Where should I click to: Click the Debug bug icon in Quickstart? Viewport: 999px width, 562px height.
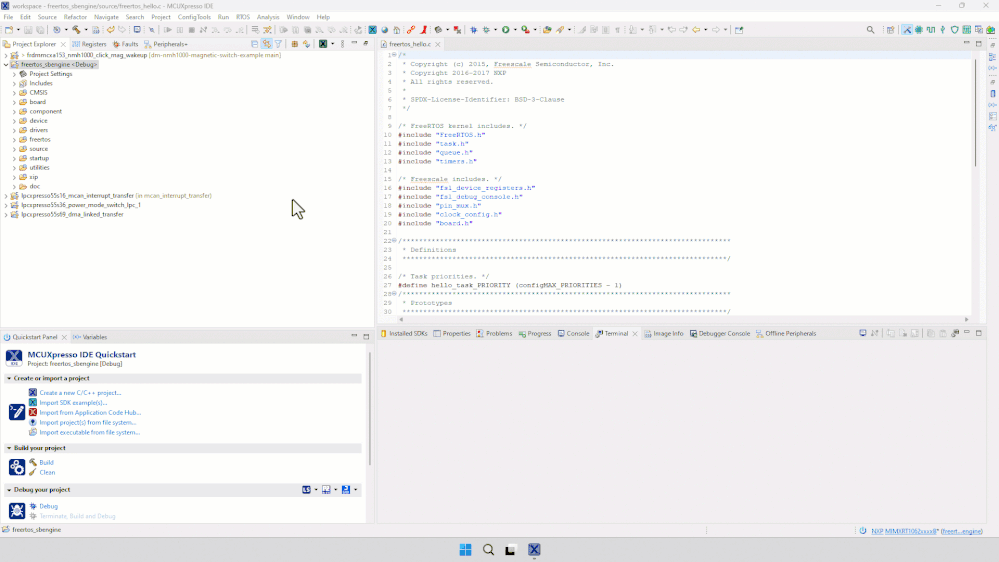32,506
